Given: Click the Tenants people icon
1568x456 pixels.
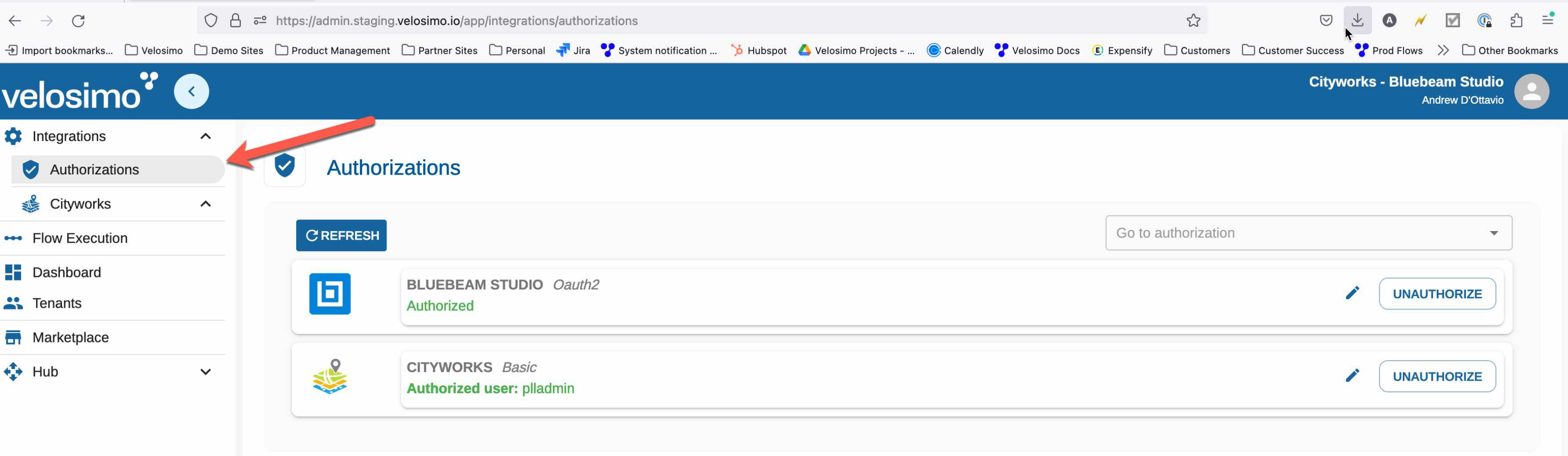Looking at the screenshot, I should click(x=13, y=302).
